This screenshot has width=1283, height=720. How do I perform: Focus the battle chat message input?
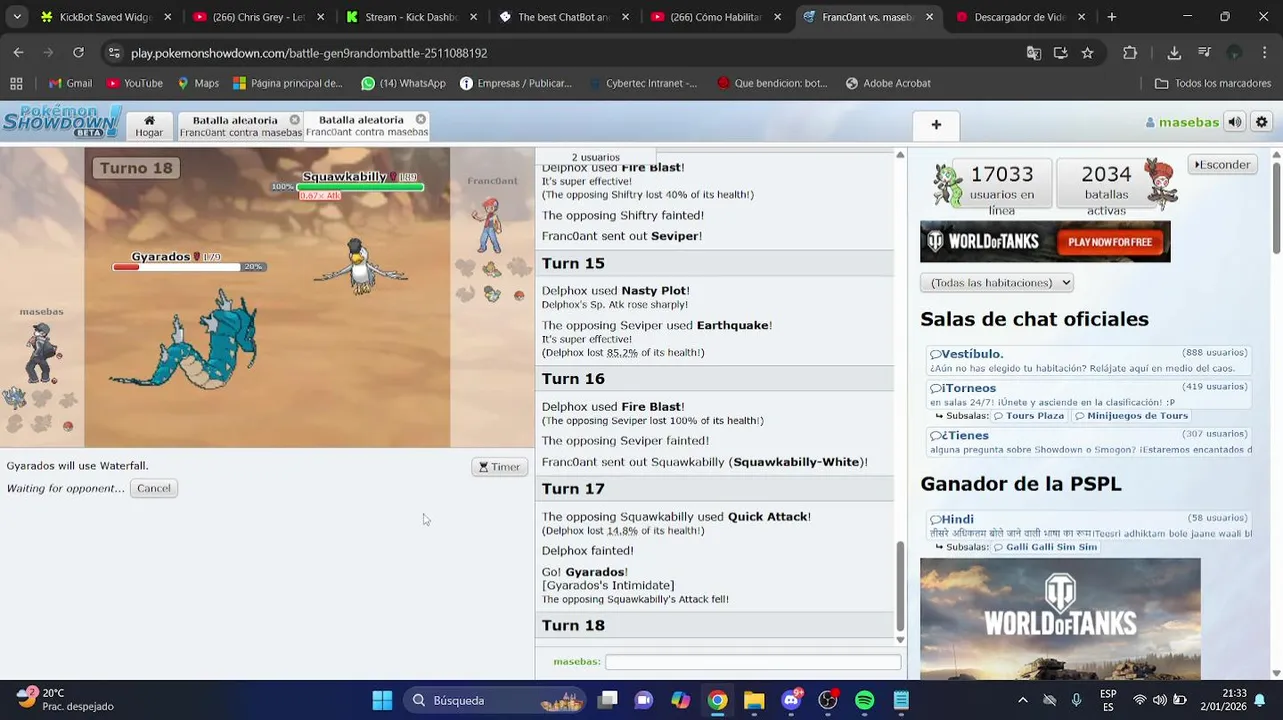tap(753, 662)
